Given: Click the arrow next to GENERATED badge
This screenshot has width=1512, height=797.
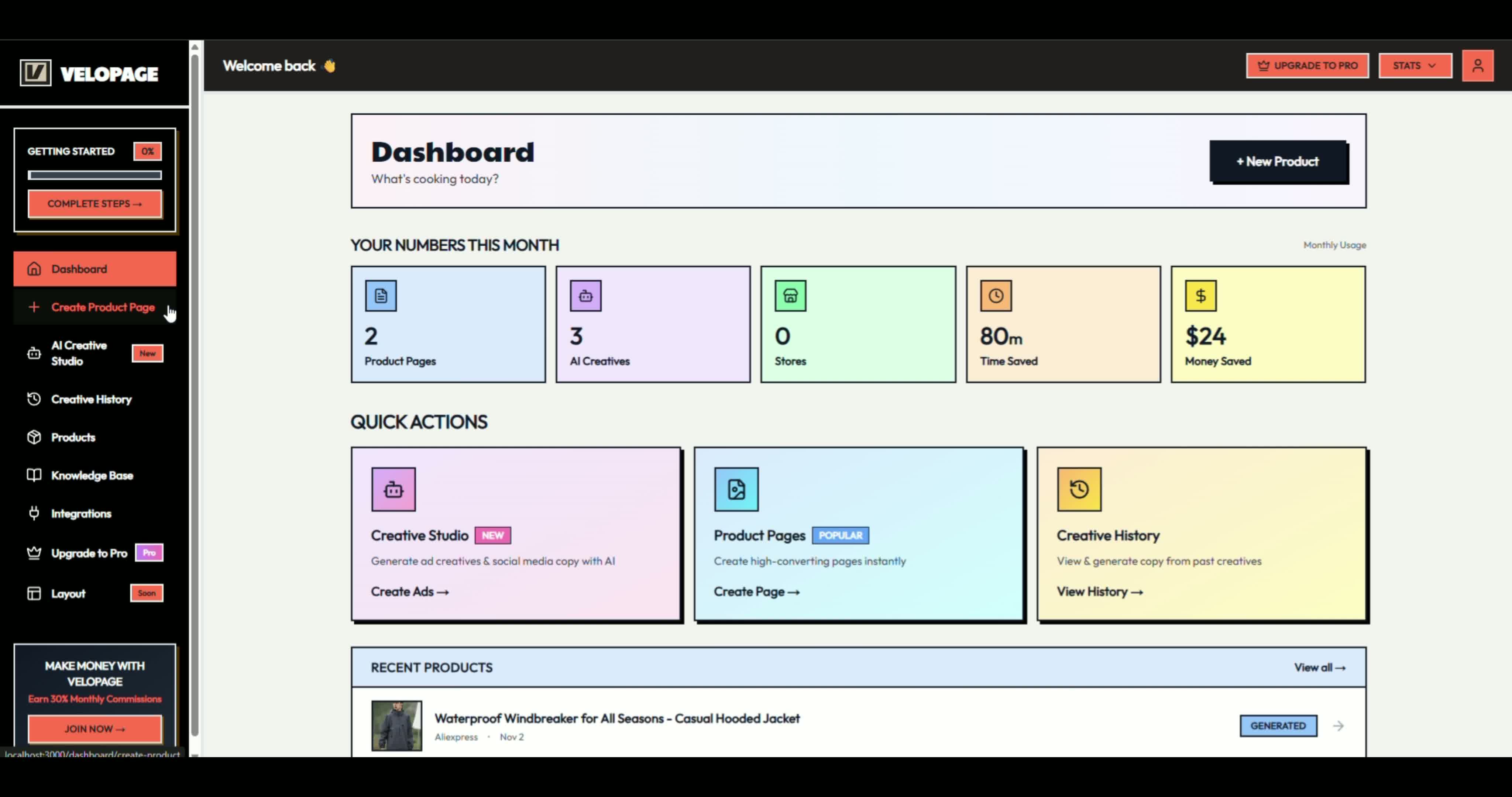Looking at the screenshot, I should 1338,726.
